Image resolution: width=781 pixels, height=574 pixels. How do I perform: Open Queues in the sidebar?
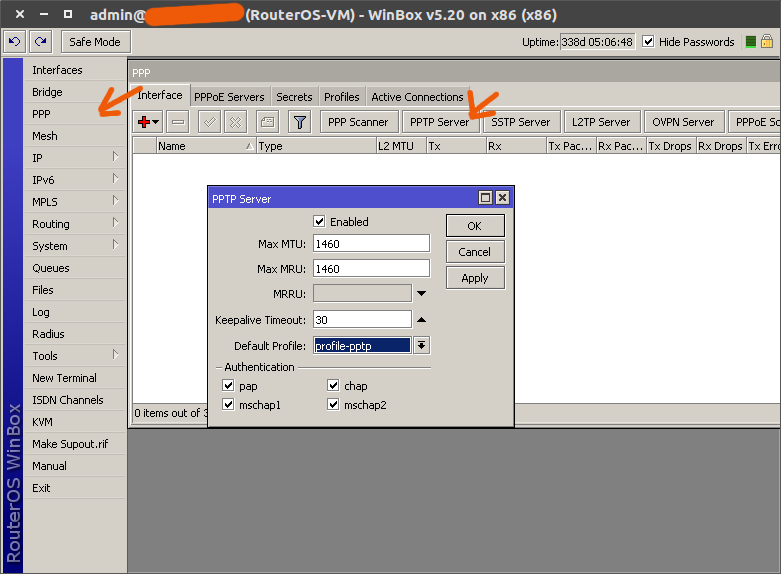click(x=75, y=268)
